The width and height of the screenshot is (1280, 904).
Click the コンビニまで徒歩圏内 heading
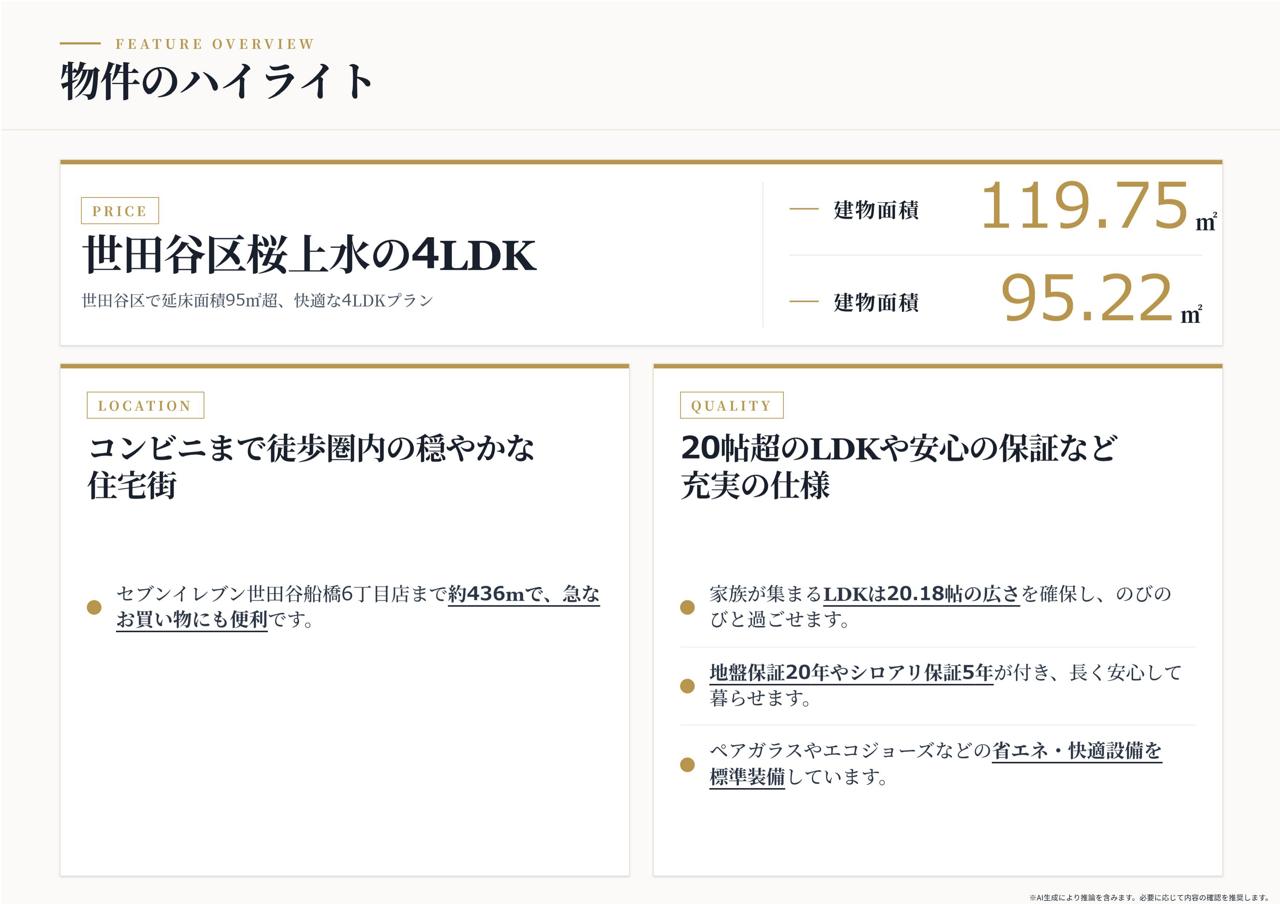[312, 466]
